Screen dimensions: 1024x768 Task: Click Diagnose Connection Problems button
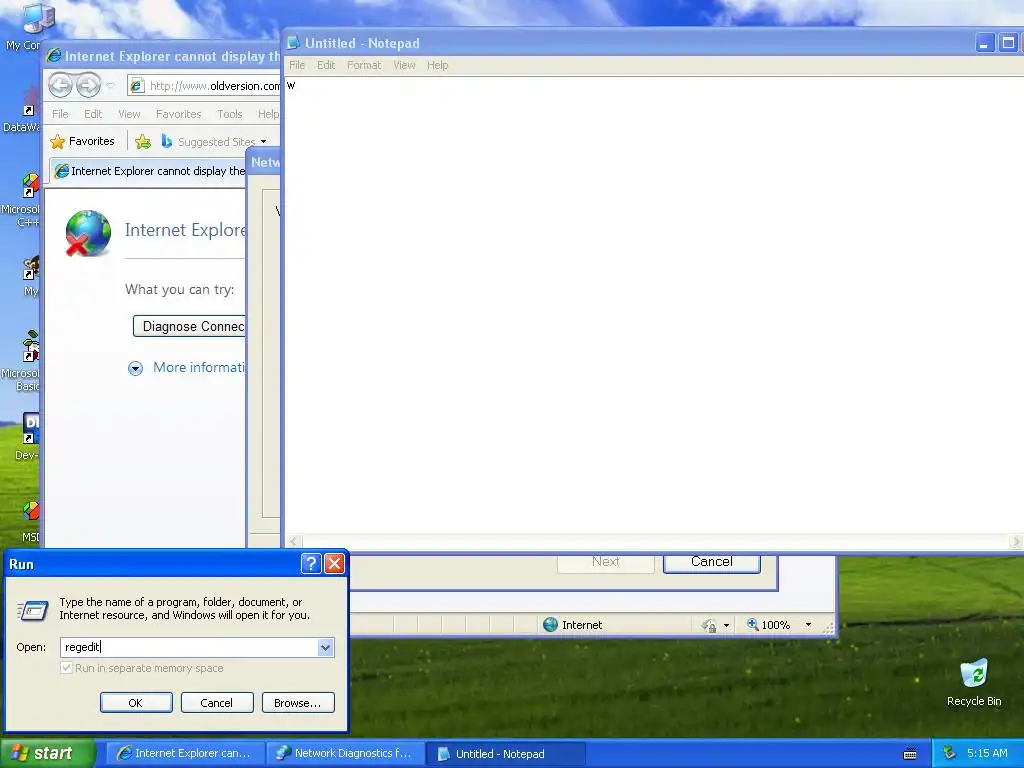[x=189, y=327]
